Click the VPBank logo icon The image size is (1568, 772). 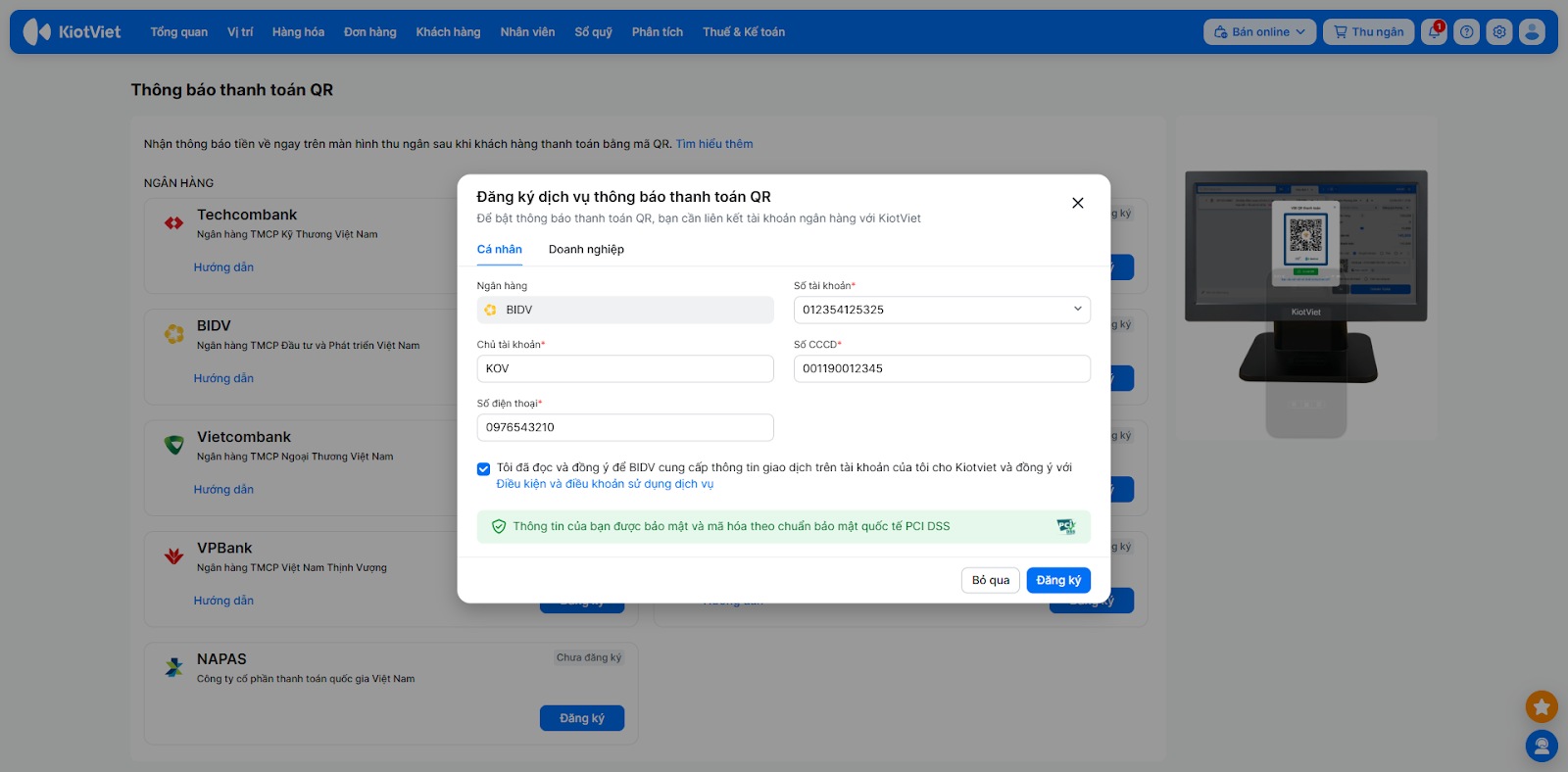174,556
